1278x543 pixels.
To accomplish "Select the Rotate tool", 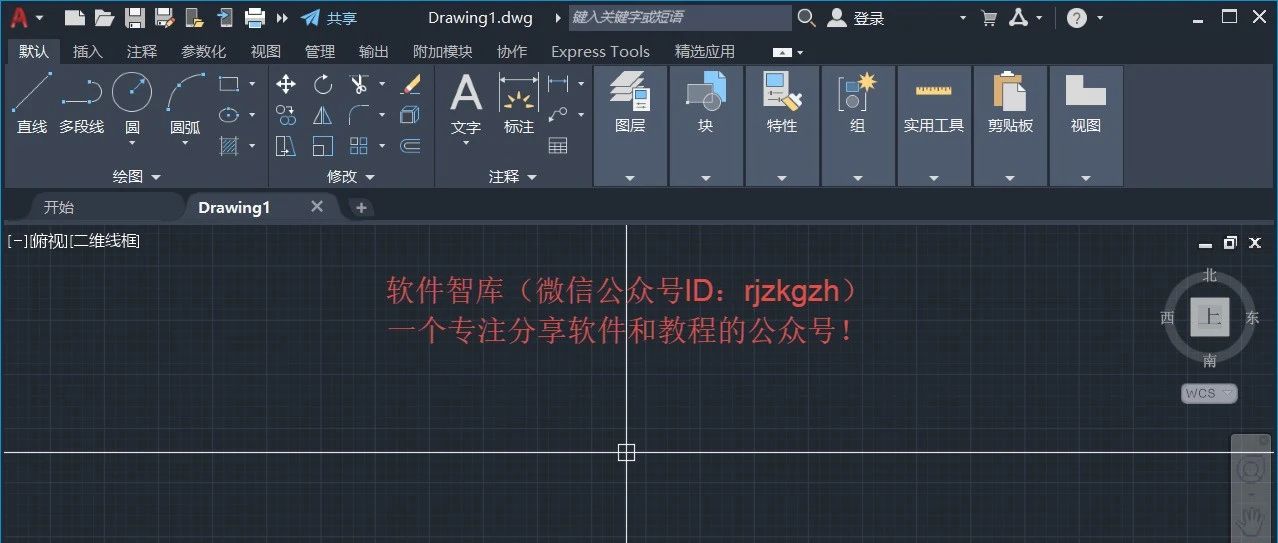I will [x=323, y=84].
